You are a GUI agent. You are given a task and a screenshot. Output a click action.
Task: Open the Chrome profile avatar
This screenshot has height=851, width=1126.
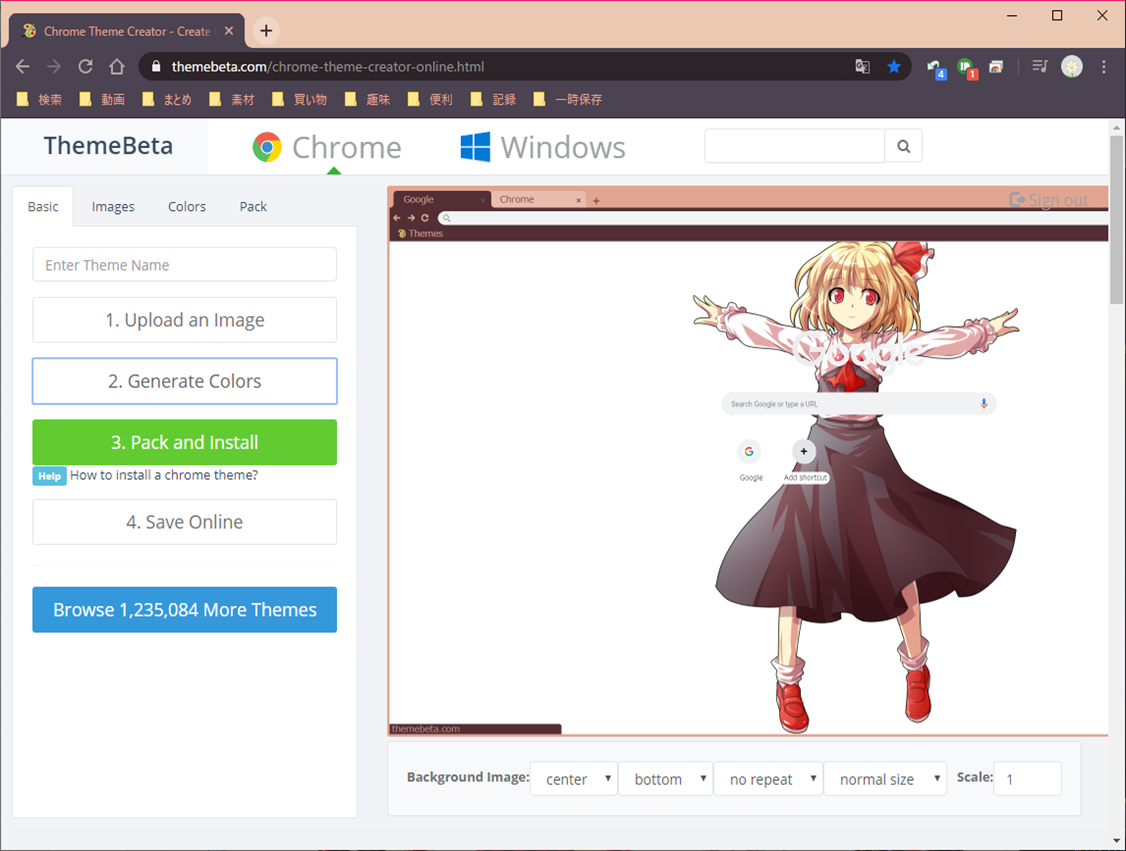click(x=1071, y=67)
